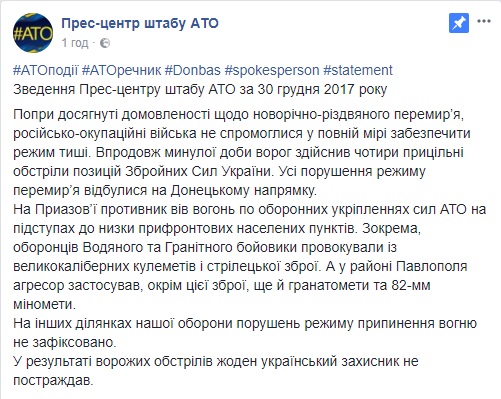Click the headline "Зведення Прес-центру штабу АТО"
The image size is (501, 399).
124,89
